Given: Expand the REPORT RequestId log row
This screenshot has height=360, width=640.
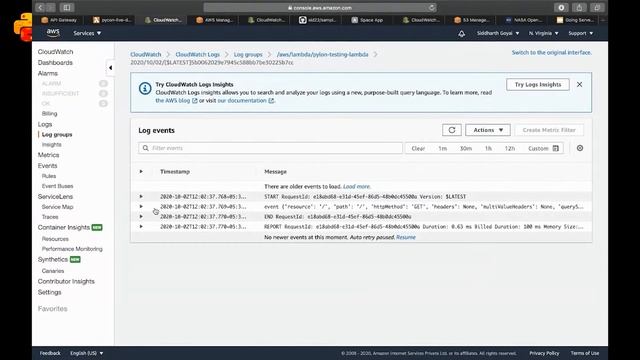Looking at the screenshot, I should coord(141,227).
